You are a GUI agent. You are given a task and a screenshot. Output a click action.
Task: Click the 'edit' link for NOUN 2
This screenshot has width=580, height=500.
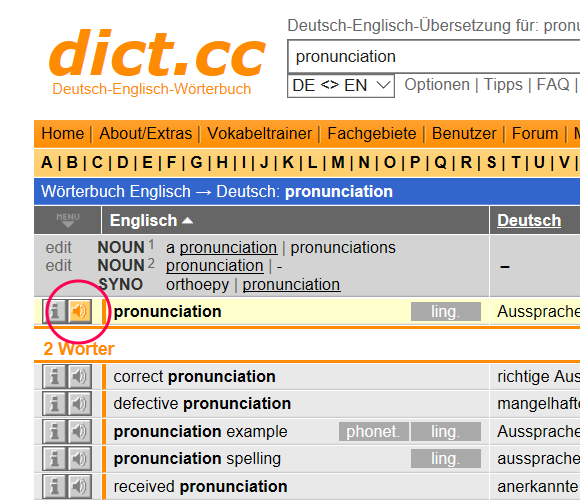coord(58,266)
